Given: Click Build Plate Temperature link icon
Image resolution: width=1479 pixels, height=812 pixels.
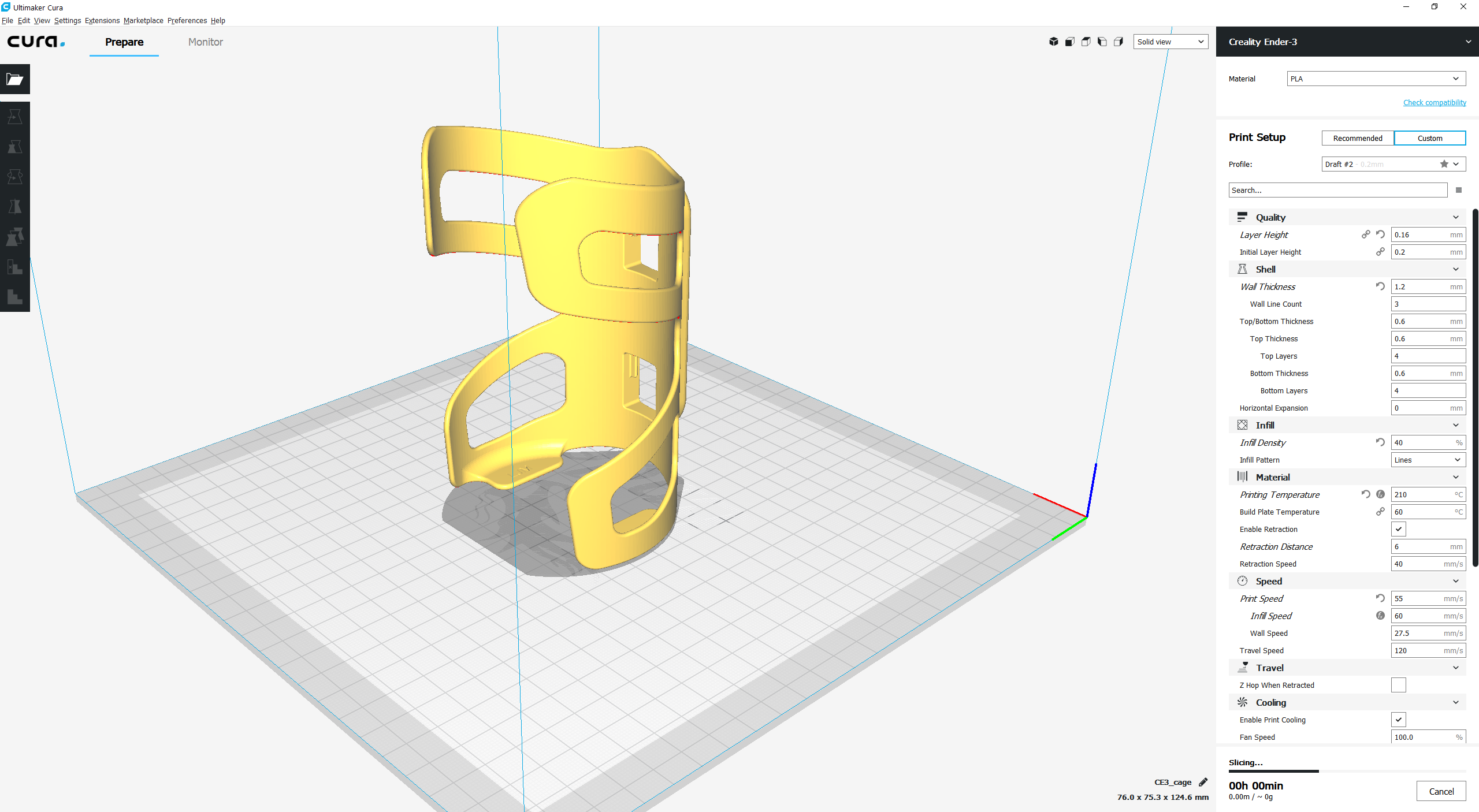Looking at the screenshot, I should click(x=1380, y=512).
